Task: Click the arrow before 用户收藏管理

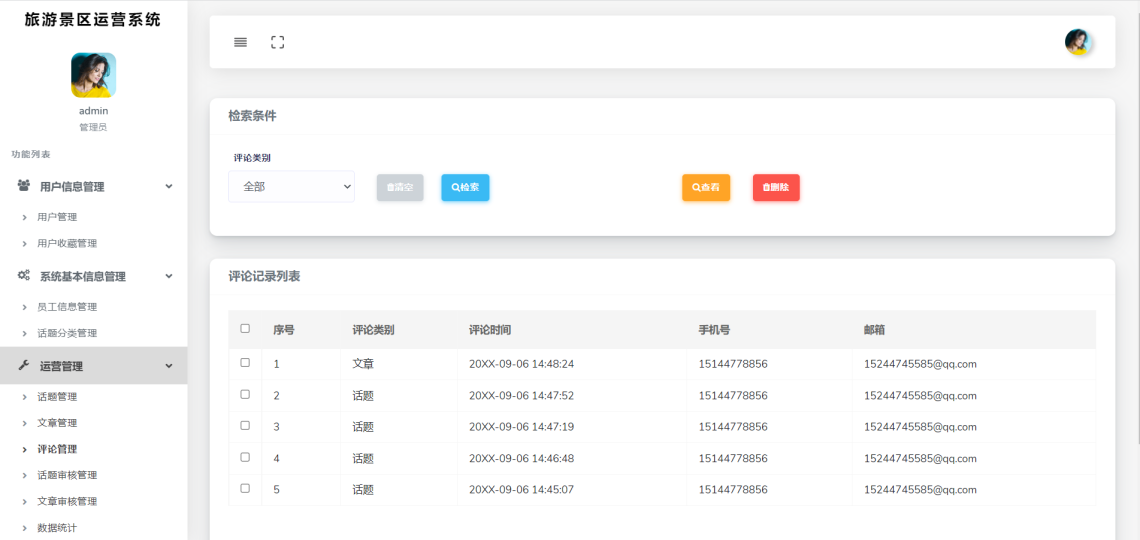Action: [x=25, y=243]
